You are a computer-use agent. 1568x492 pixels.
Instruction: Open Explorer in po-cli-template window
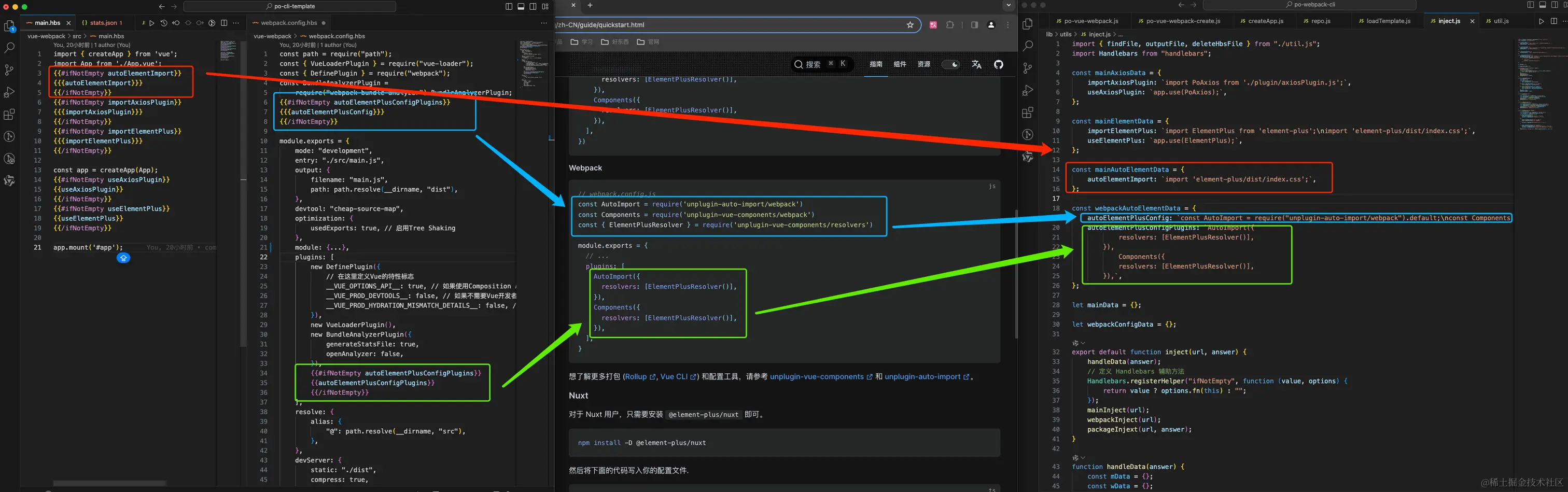coord(9,26)
